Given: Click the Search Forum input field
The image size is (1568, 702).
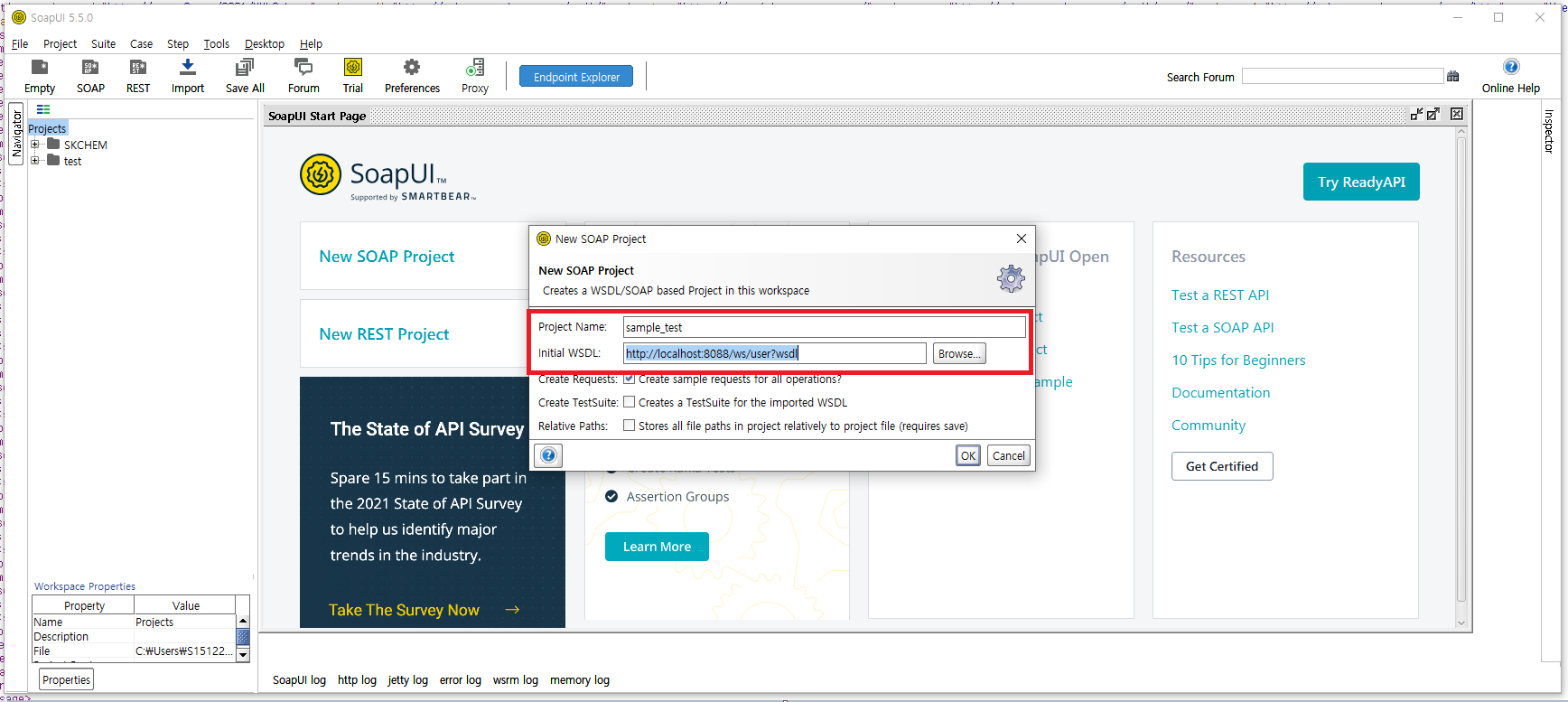Looking at the screenshot, I should point(1342,77).
